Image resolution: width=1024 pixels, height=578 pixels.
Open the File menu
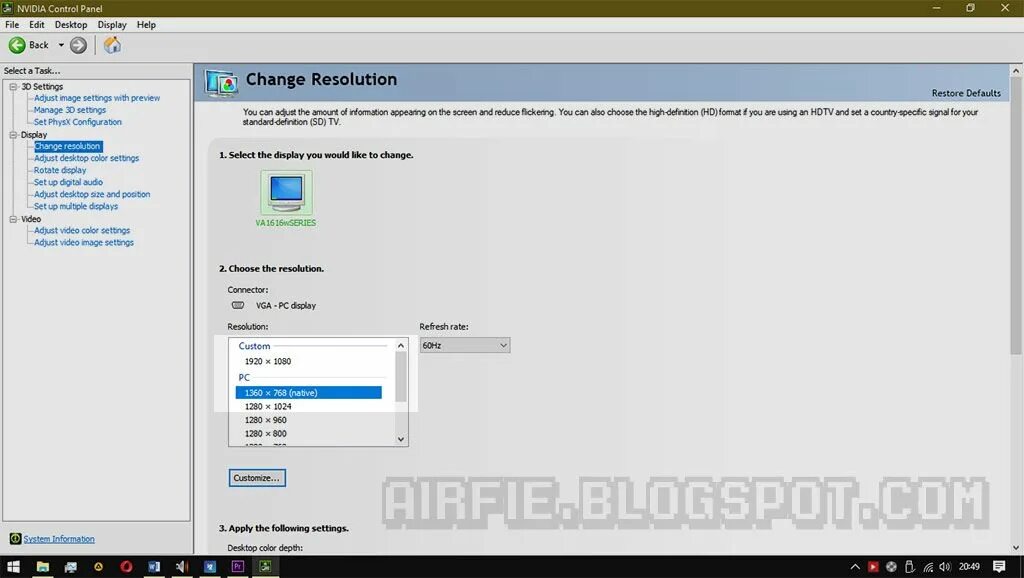12,25
